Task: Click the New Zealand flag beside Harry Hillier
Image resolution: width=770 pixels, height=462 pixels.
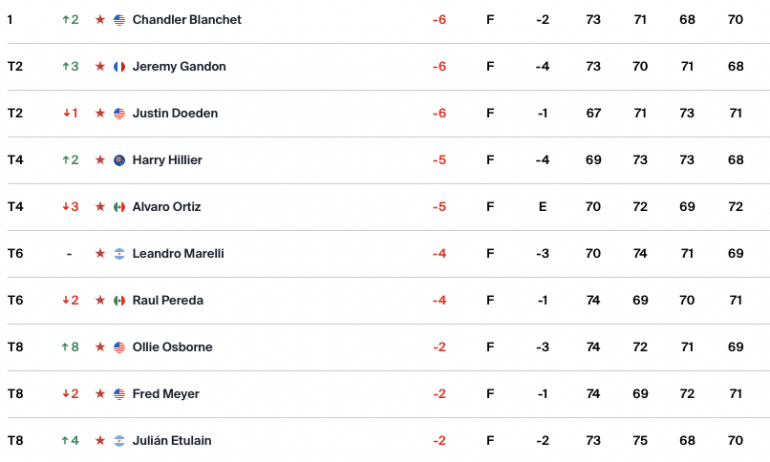Action: coord(119,160)
